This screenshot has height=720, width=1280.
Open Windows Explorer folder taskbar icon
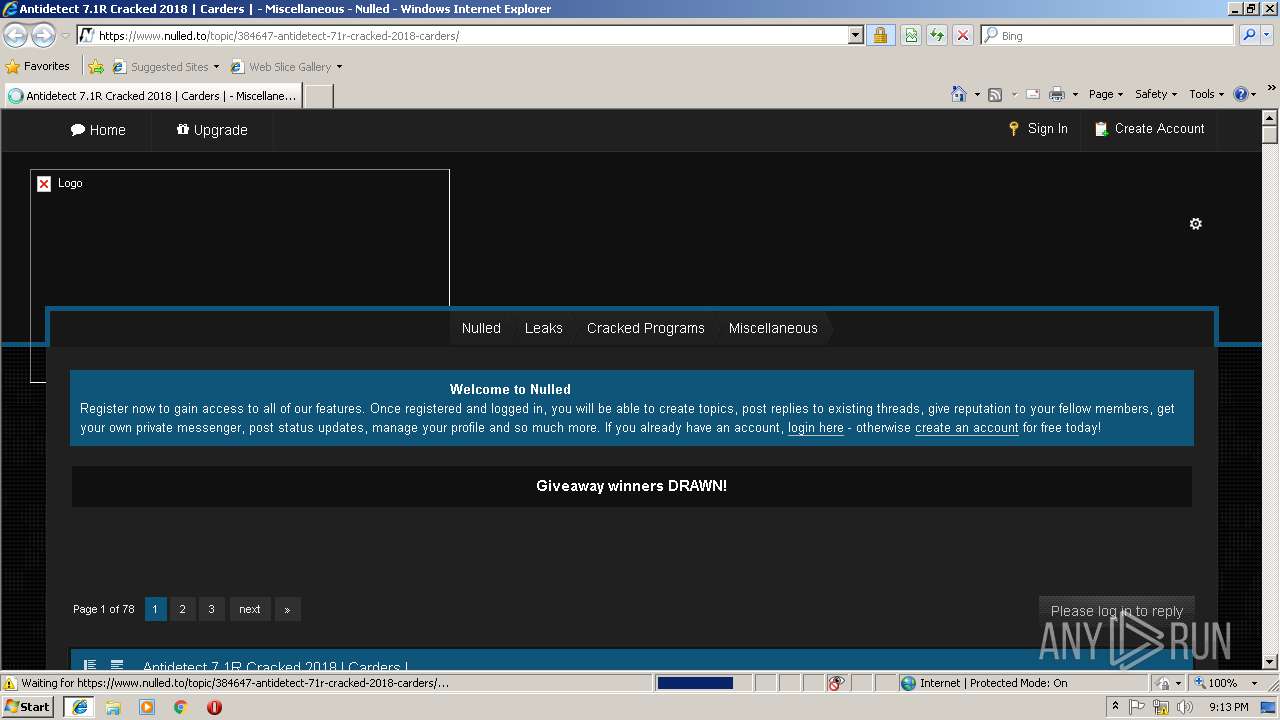click(x=113, y=707)
